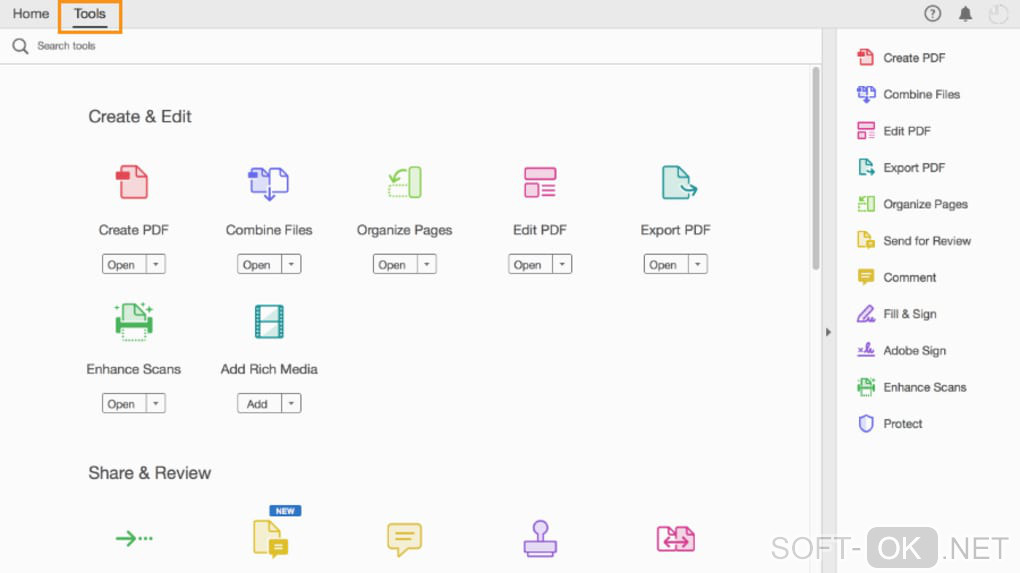This screenshot has height=573, width=1020.
Task: Click the magnifier search icon
Action: pos(20,46)
